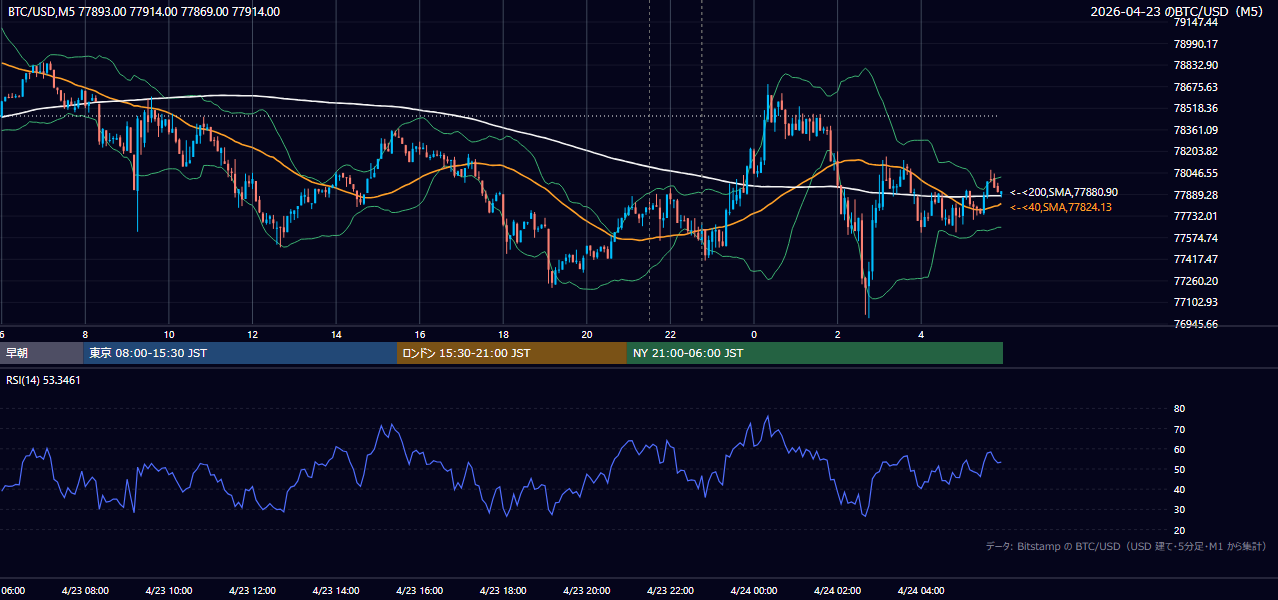Click the RSI scale value 40

click(x=1179, y=489)
